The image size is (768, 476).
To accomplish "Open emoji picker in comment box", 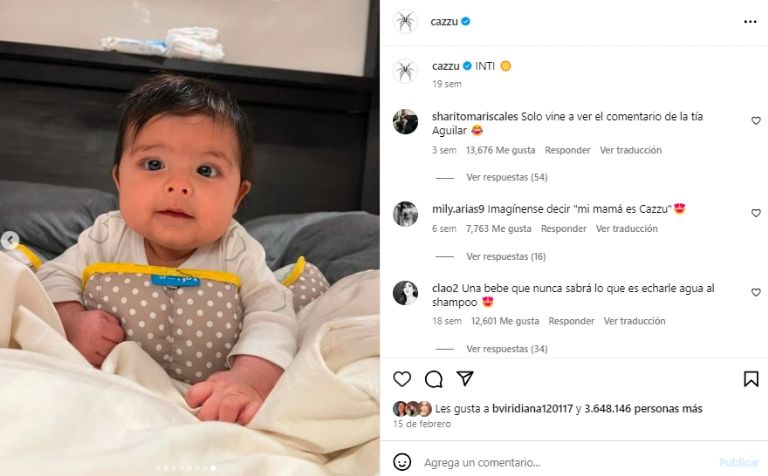I will tap(402, 462).
